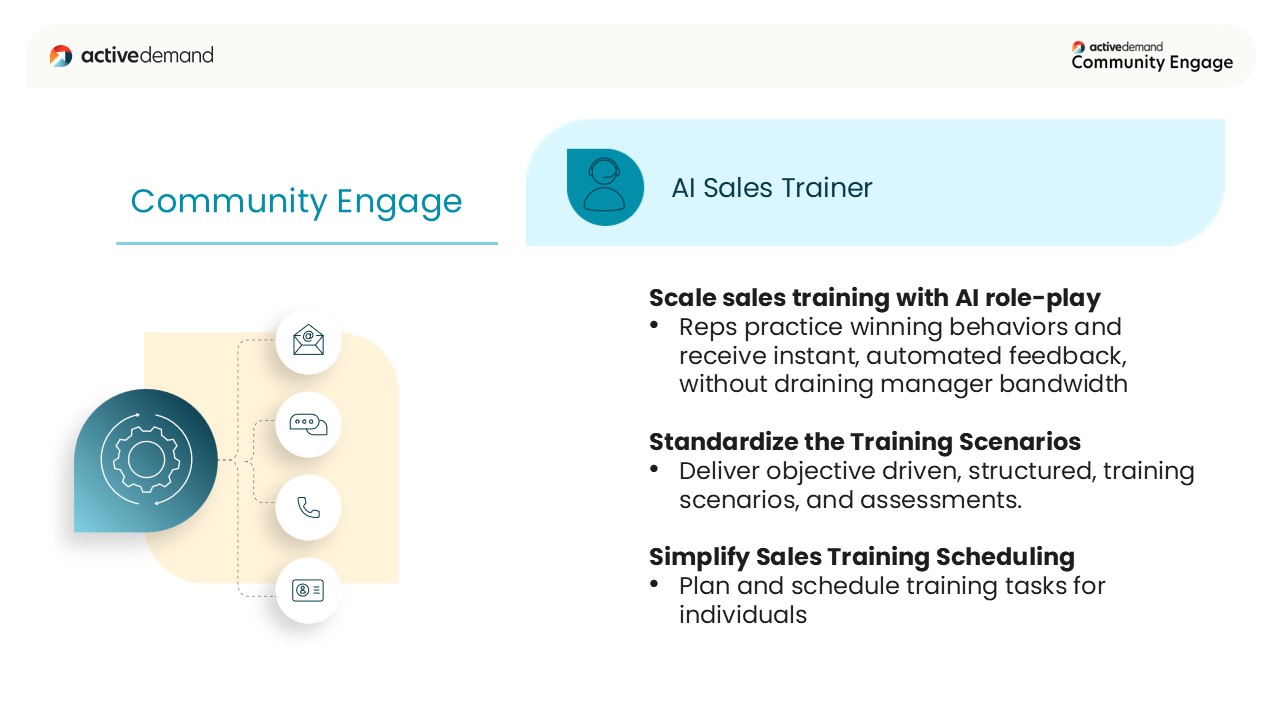Click the ActiveDemand logo at top left

coord(131,55)
